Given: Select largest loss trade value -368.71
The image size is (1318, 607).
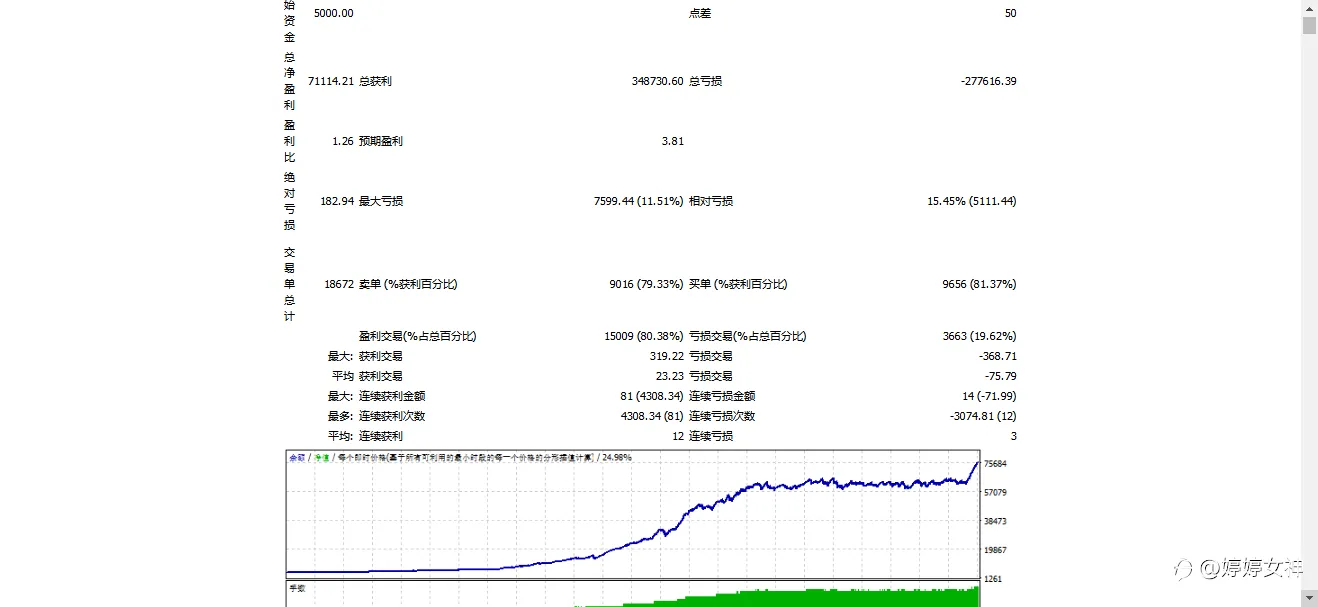Looking at the screenshot, I should point(996,356).
